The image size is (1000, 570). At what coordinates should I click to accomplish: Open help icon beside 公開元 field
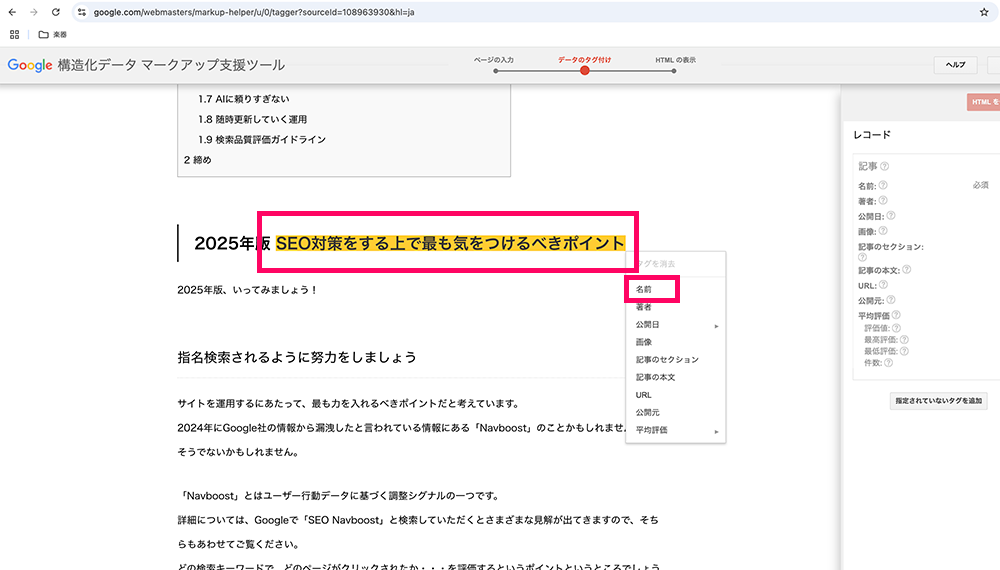point(891,300)
